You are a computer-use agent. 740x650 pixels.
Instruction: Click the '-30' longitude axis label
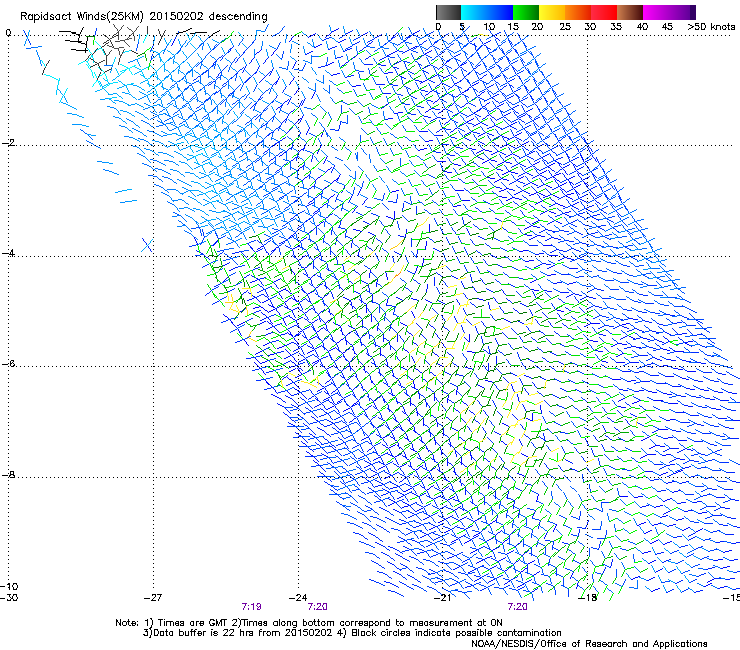[x=9, y=598]
